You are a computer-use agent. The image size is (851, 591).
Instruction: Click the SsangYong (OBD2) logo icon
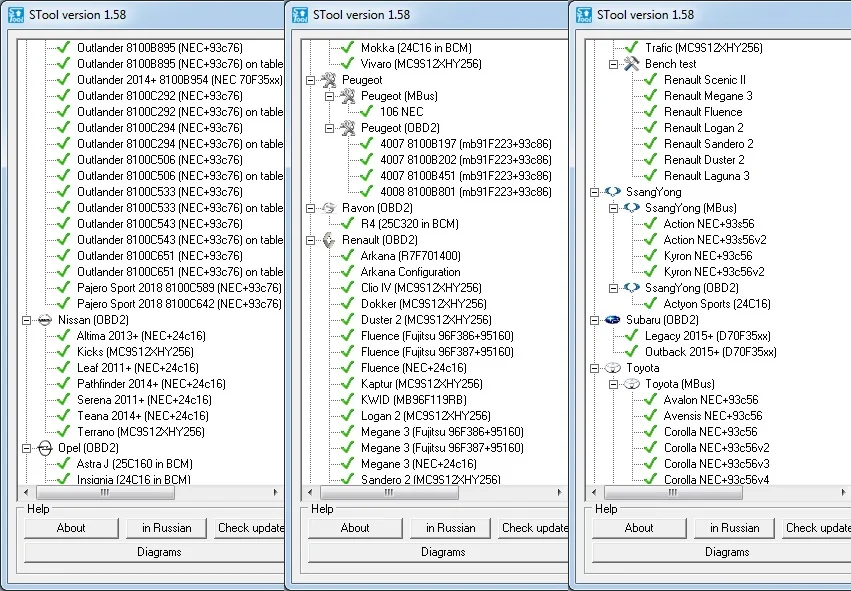[631, 288]
